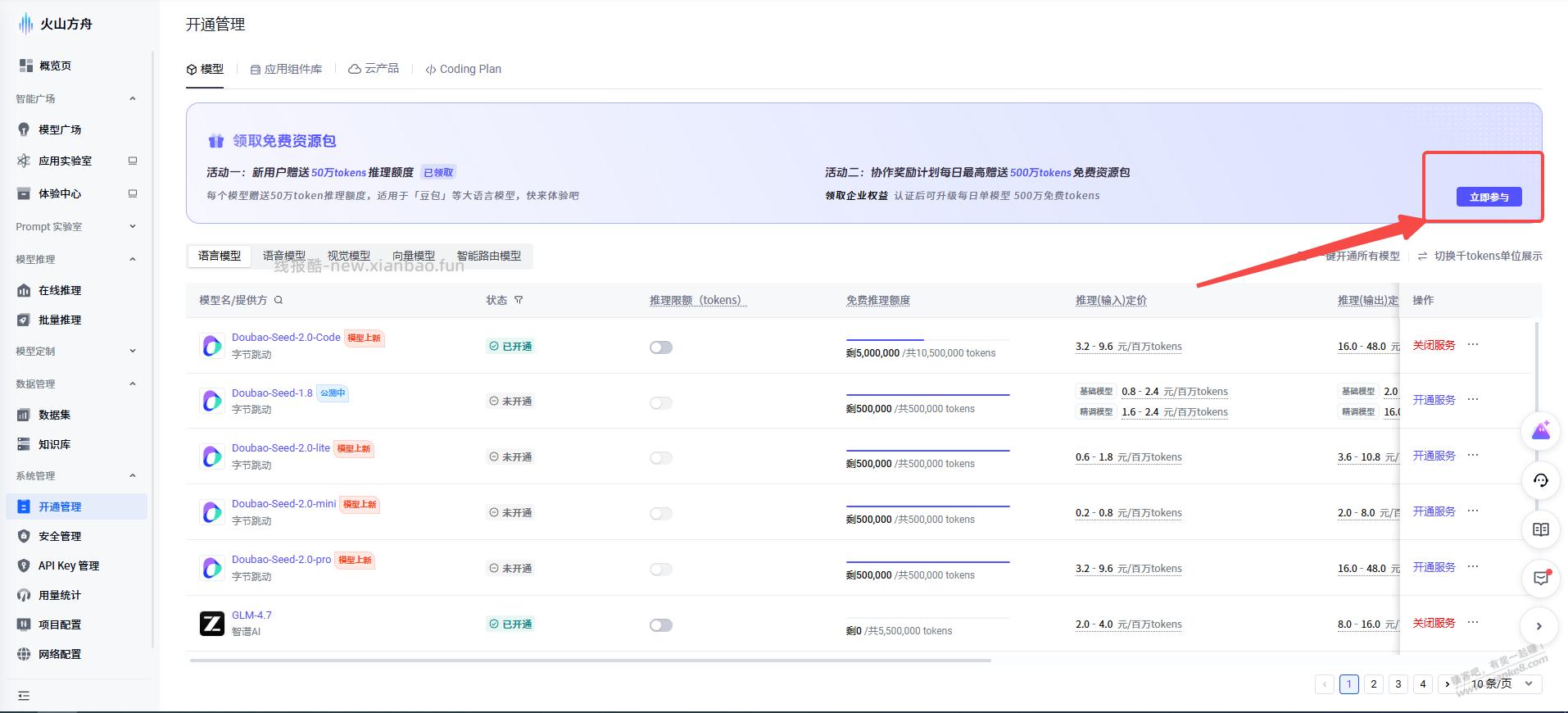Select the 语音模型 category tab
This screenshot has width=1568, height=713.
point(284,256)
